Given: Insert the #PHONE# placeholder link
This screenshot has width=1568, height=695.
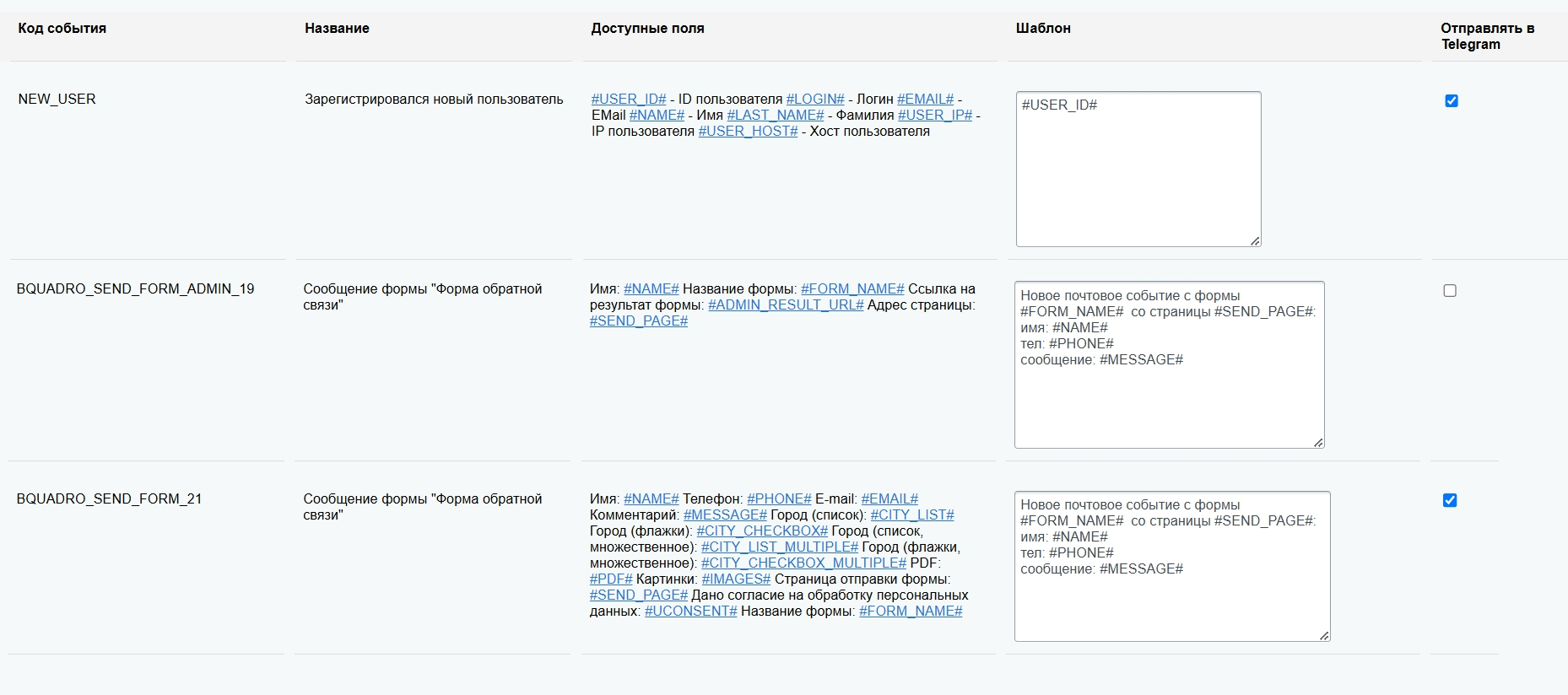Looking at the screenshot, I should (778, 499).
